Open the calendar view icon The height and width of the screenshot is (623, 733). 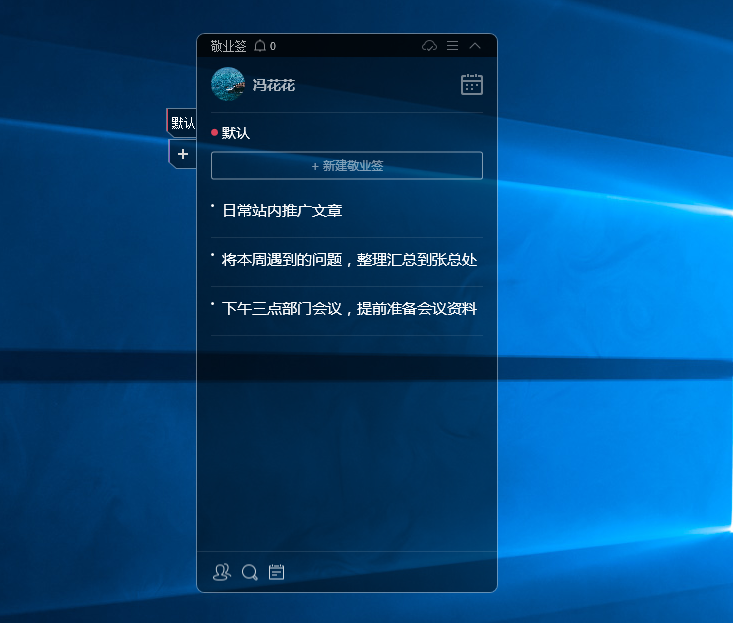(472, 85)
